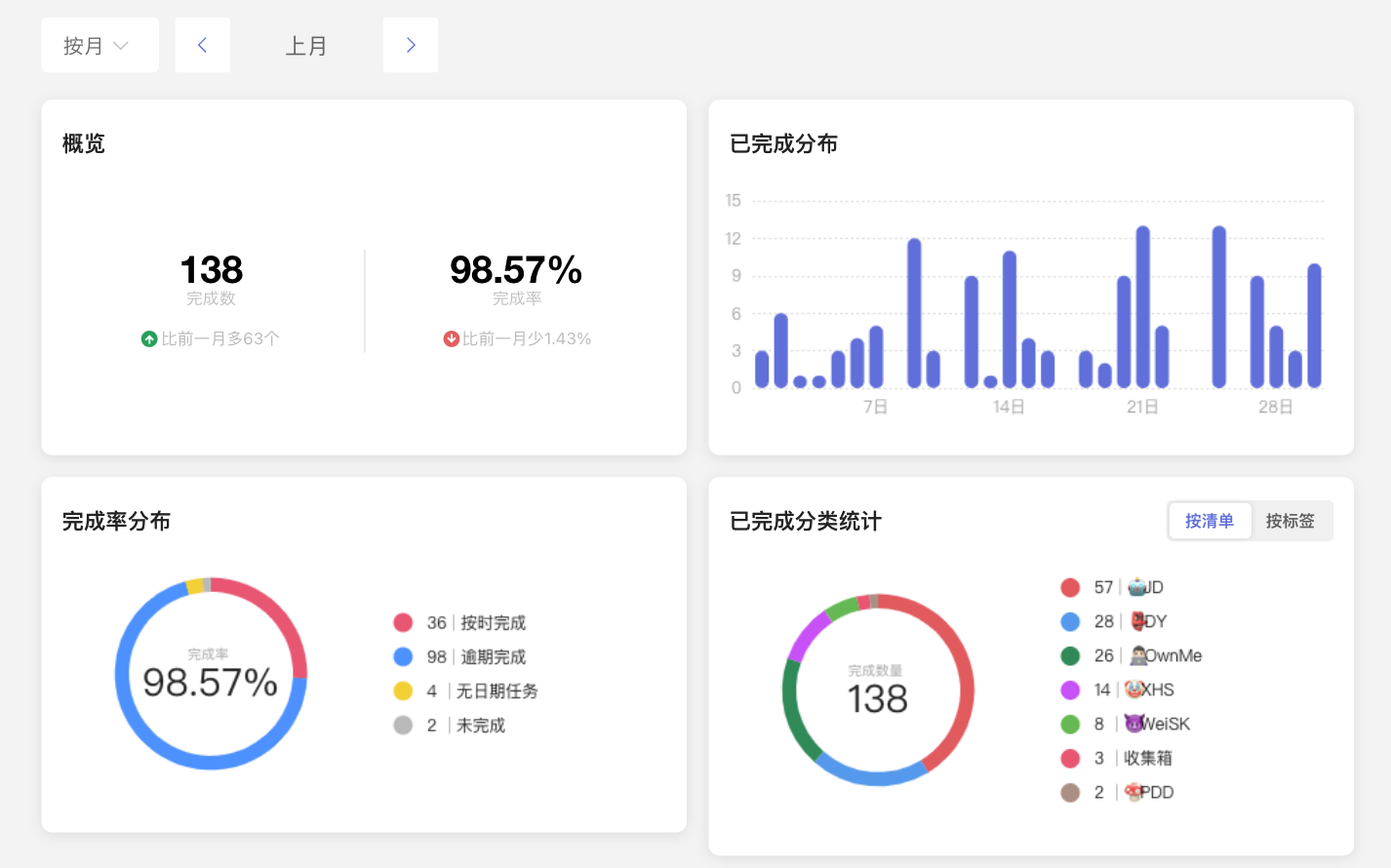Viewport: 1391px width, 868px height.
Task: Click the 比前一月少1.43% comparison text
Action: (x=527, y=339)
